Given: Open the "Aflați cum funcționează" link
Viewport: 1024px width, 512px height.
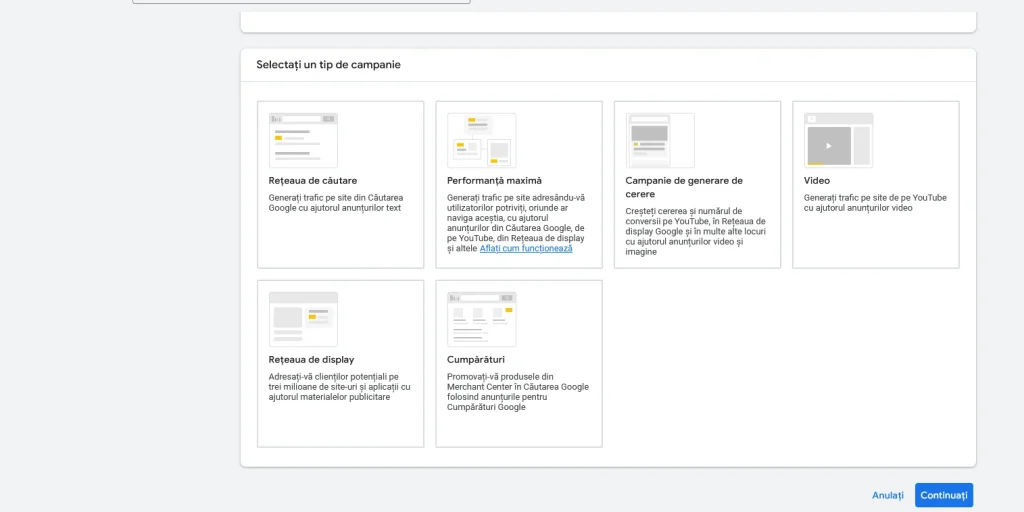Looking at the screenshot, I should point(526,248).
